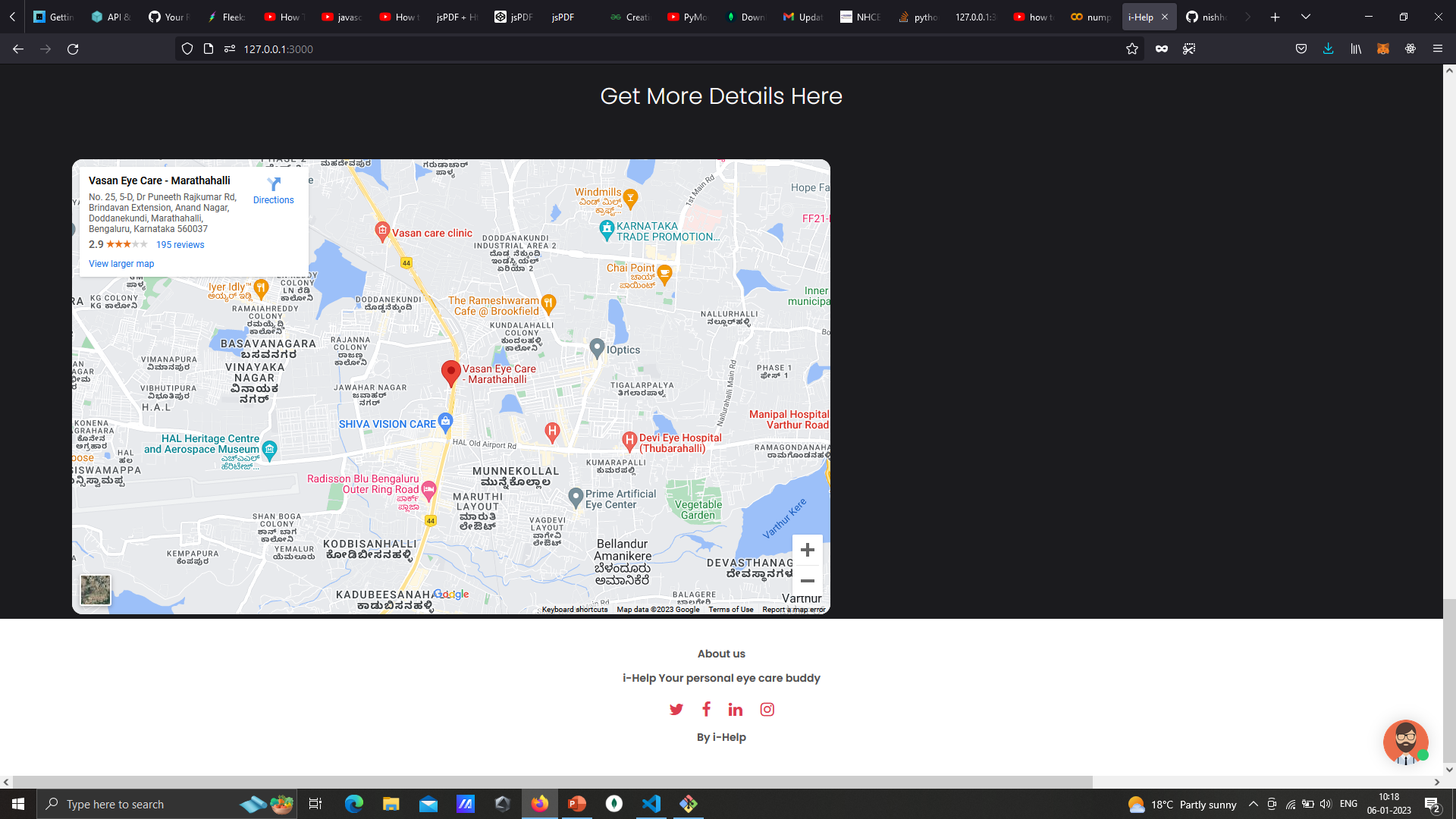
Task: Open the Twitter social icon
Action: [676, 710]
